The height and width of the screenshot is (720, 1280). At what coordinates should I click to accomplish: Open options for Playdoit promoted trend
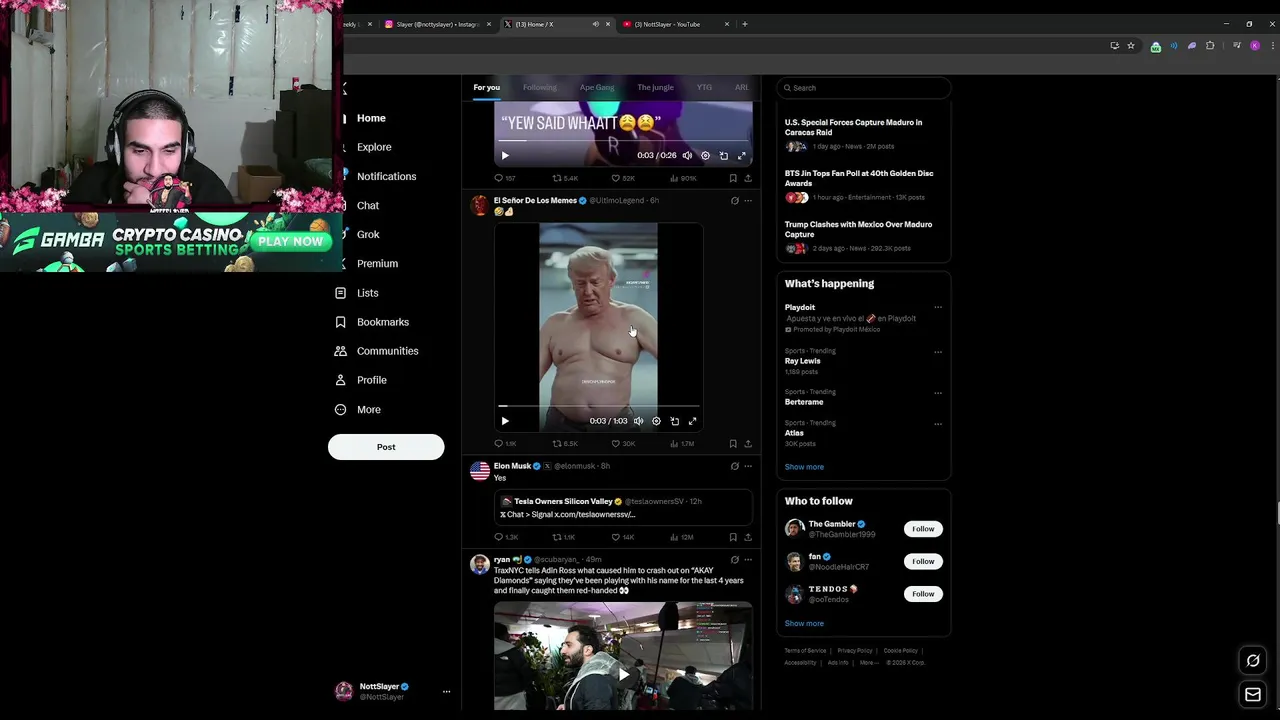click(937, 308)
